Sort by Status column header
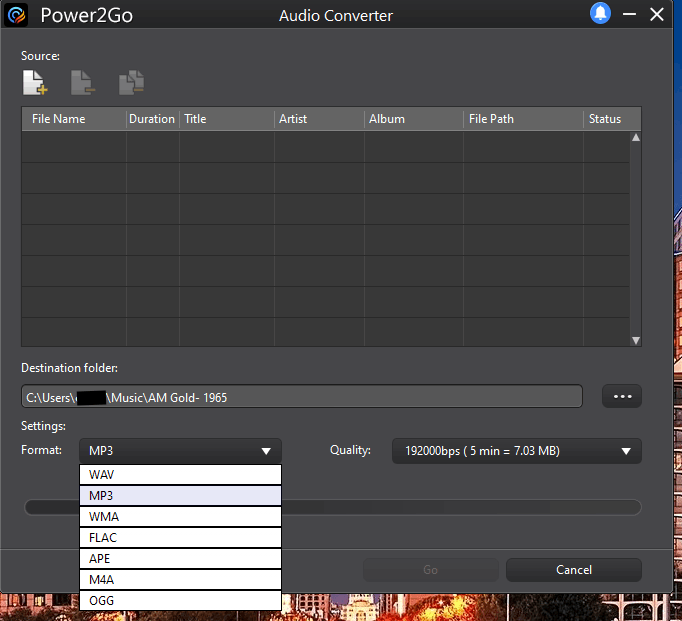This screenshot has width=682, height=621. pos(612,119)
